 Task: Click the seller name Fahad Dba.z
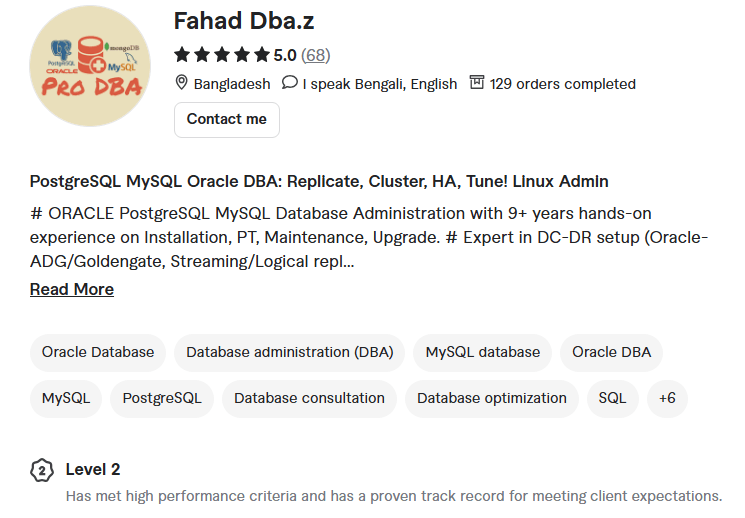click(x=244, y=21)
